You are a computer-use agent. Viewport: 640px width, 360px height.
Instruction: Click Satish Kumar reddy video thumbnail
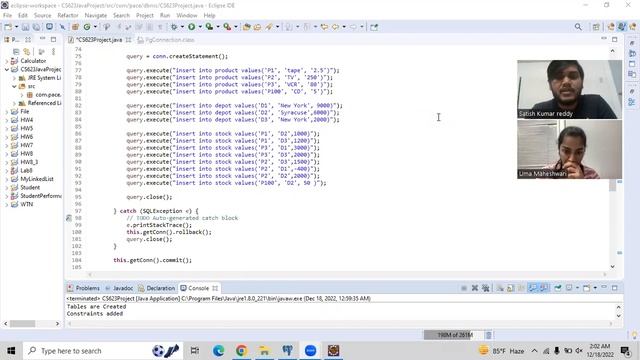(569, 89)
